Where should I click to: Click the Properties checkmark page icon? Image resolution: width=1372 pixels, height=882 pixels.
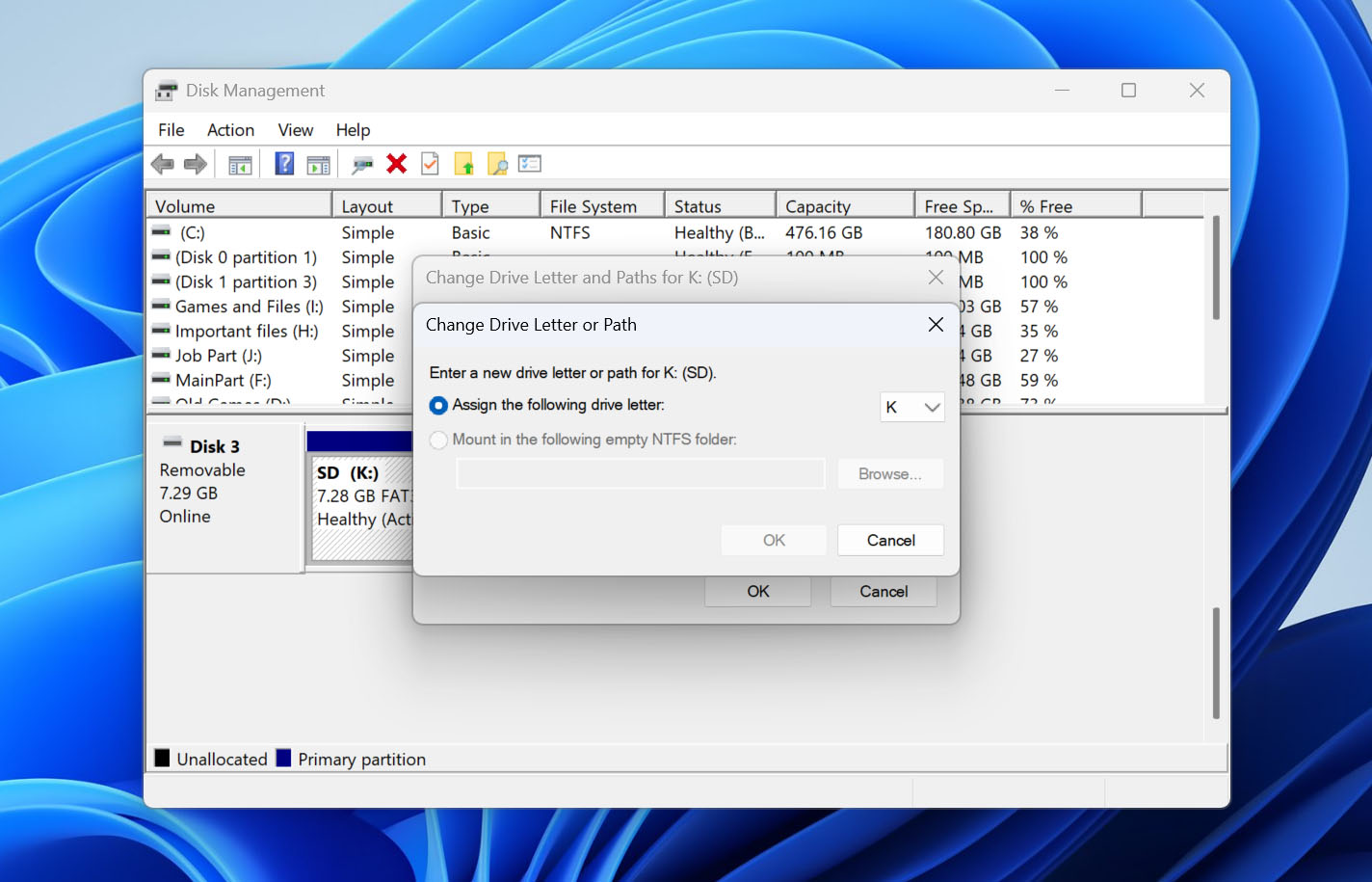click(x=430, y=164)
